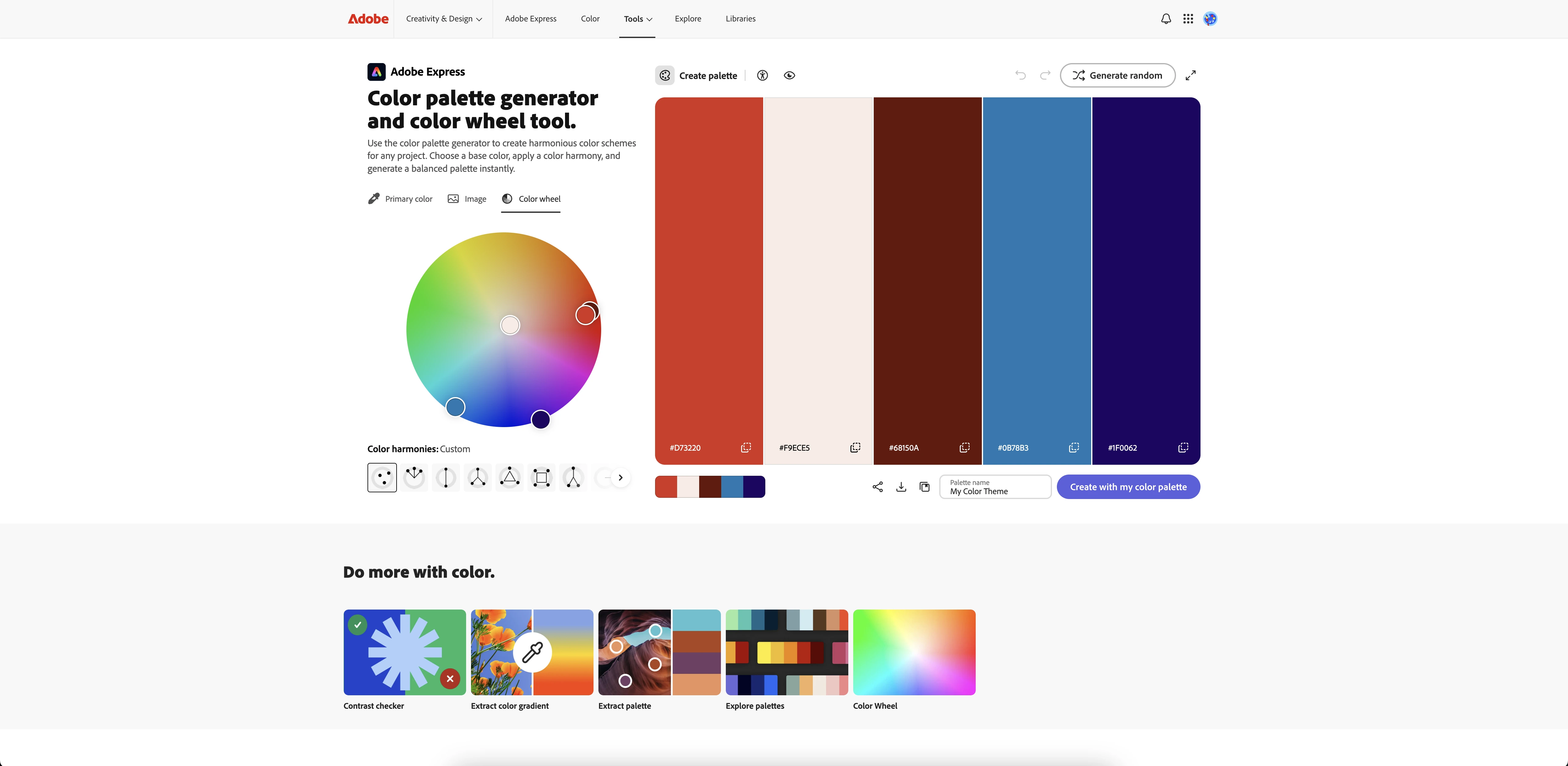The image size is (1568, 766).
Task: Select the Y-shaped three-point harmony icon
Action: coord(478,478)
